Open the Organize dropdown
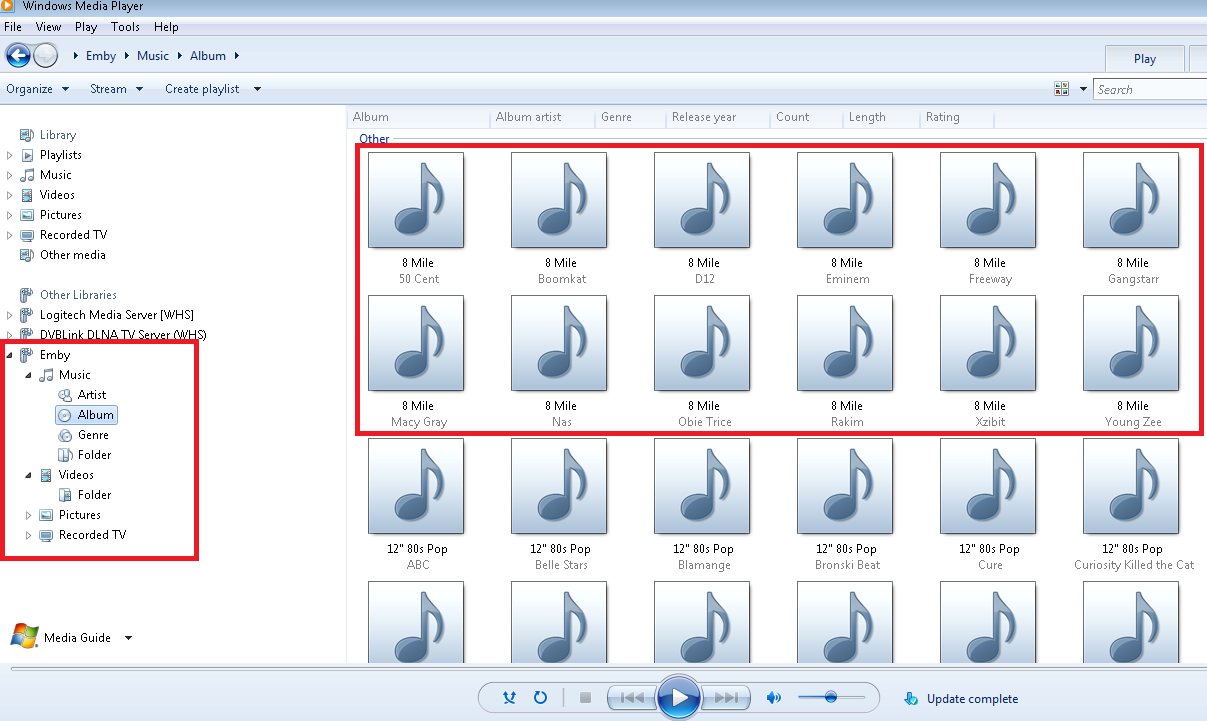Screen dimensions: 1207x721 (37, 89)
